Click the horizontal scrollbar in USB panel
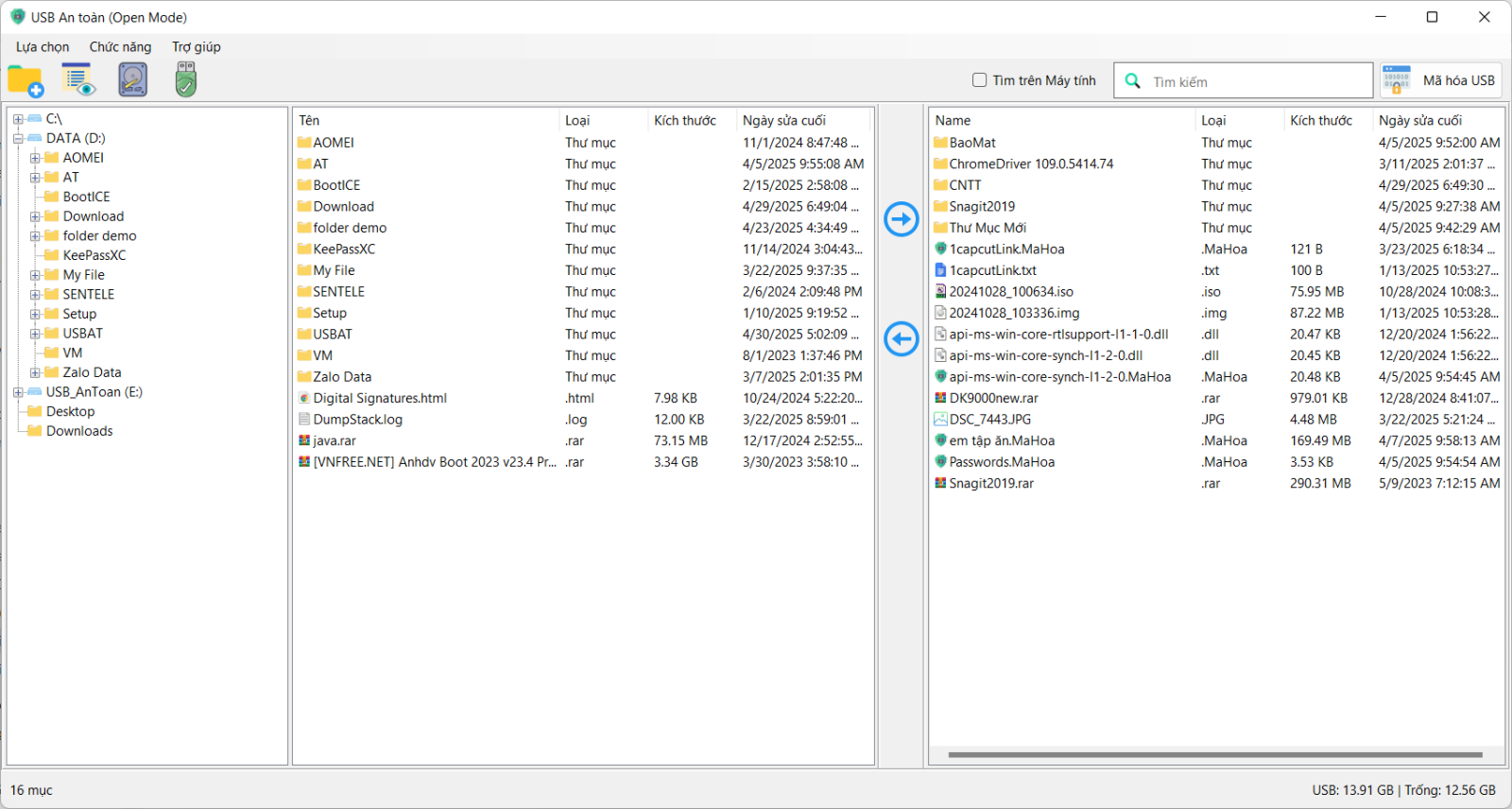The width and height of the screenshot is (1512, 809). (x=1214, y=755)
